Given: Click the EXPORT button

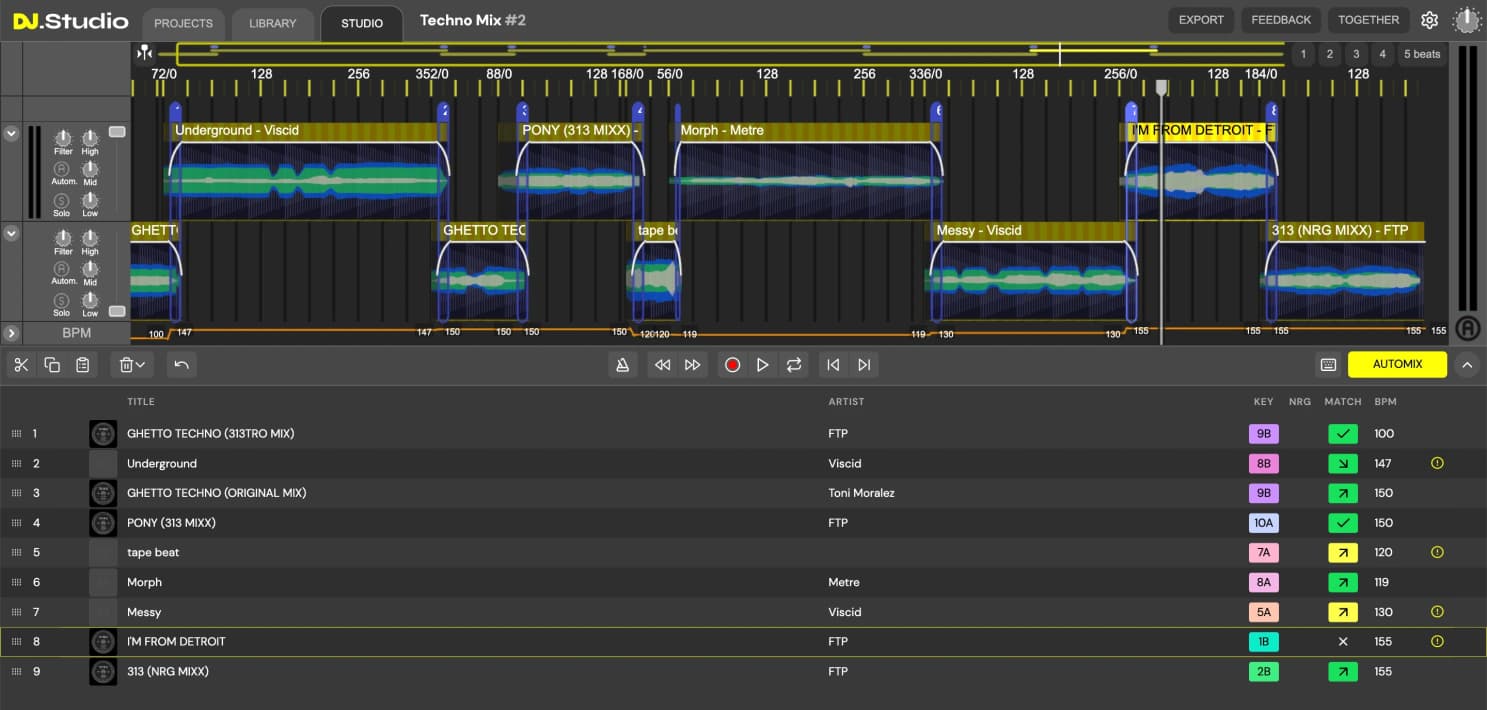Looking at the screenshot, I should pos(1200,20).
